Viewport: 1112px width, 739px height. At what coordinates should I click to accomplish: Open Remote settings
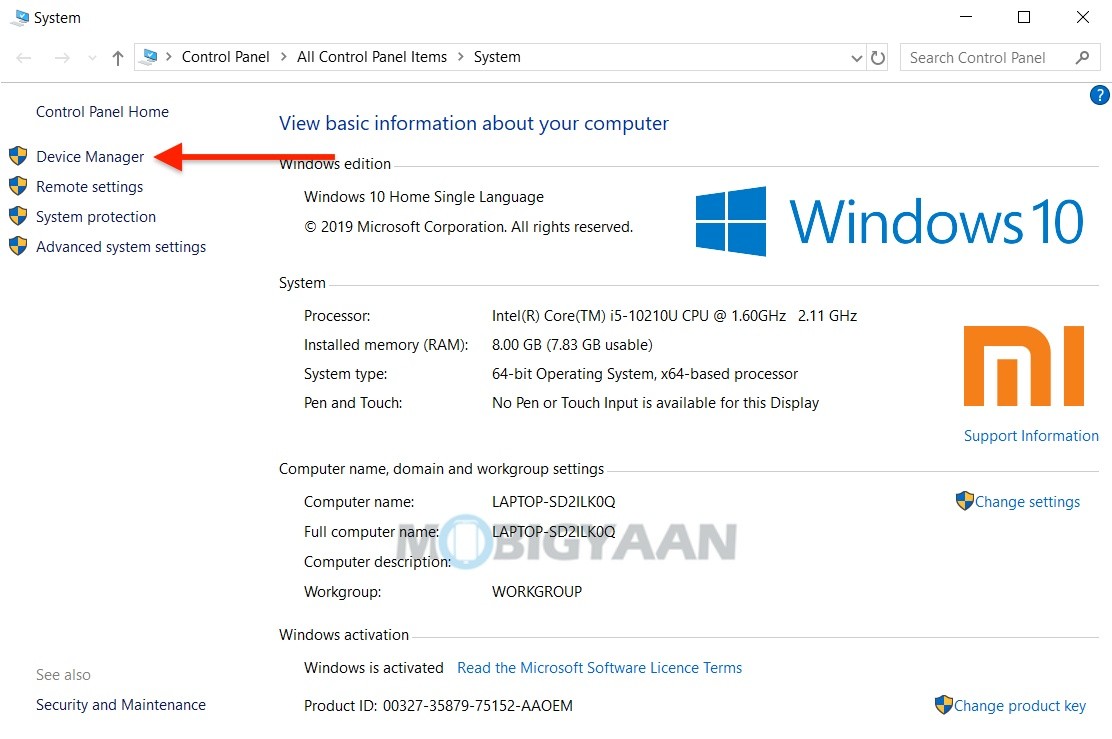pyautogui.click(x=89, y=186)
